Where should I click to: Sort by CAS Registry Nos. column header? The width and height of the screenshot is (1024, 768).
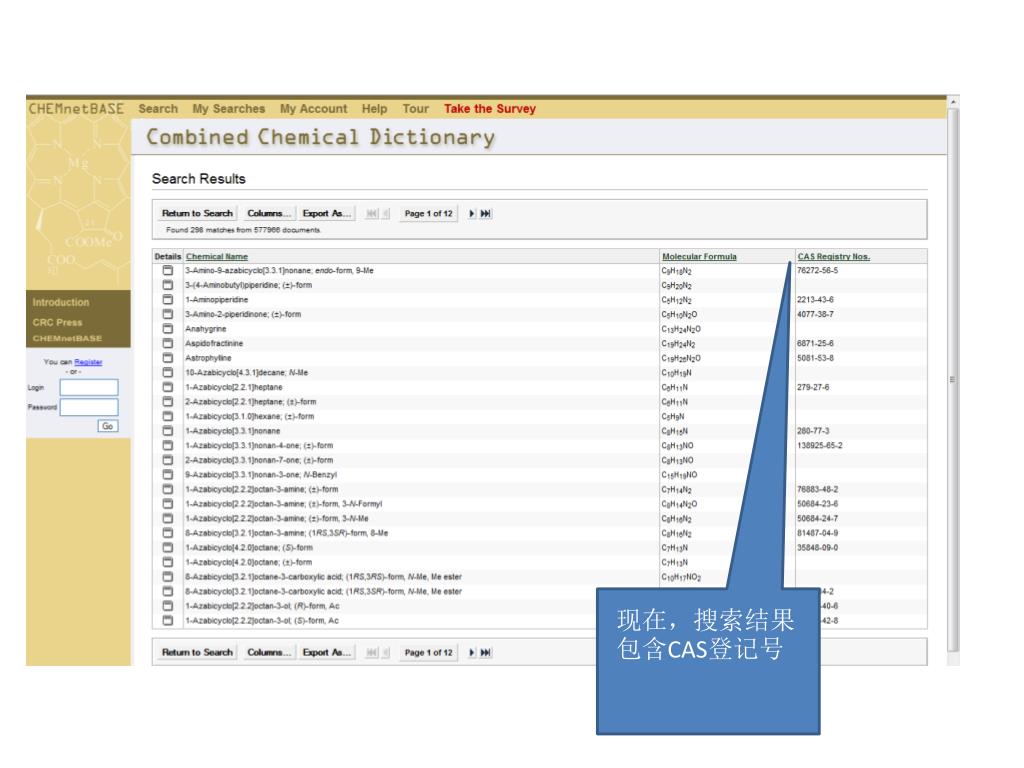[x=834, y=257]
